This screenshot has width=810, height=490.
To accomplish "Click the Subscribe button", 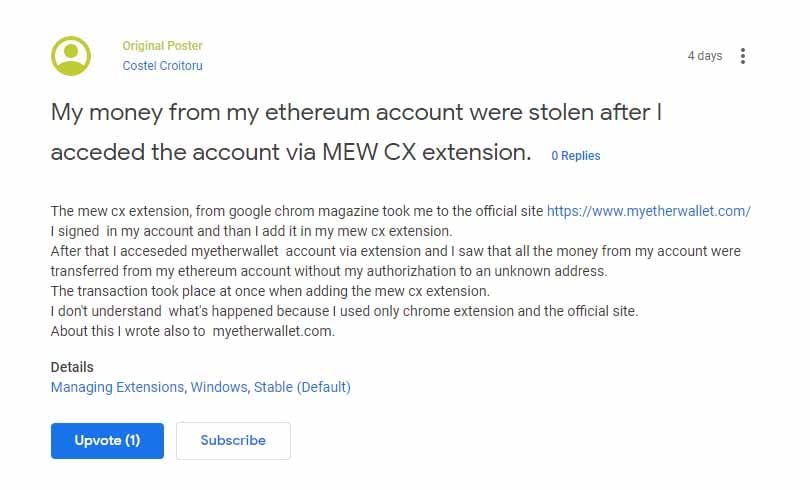I will click(233, 440).
